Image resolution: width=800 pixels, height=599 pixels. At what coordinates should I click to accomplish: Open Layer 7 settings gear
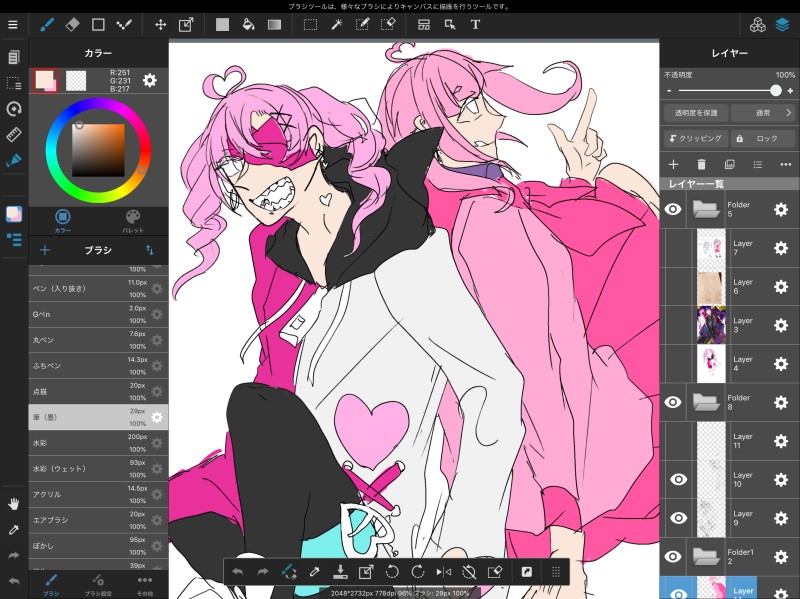(781, 248)
